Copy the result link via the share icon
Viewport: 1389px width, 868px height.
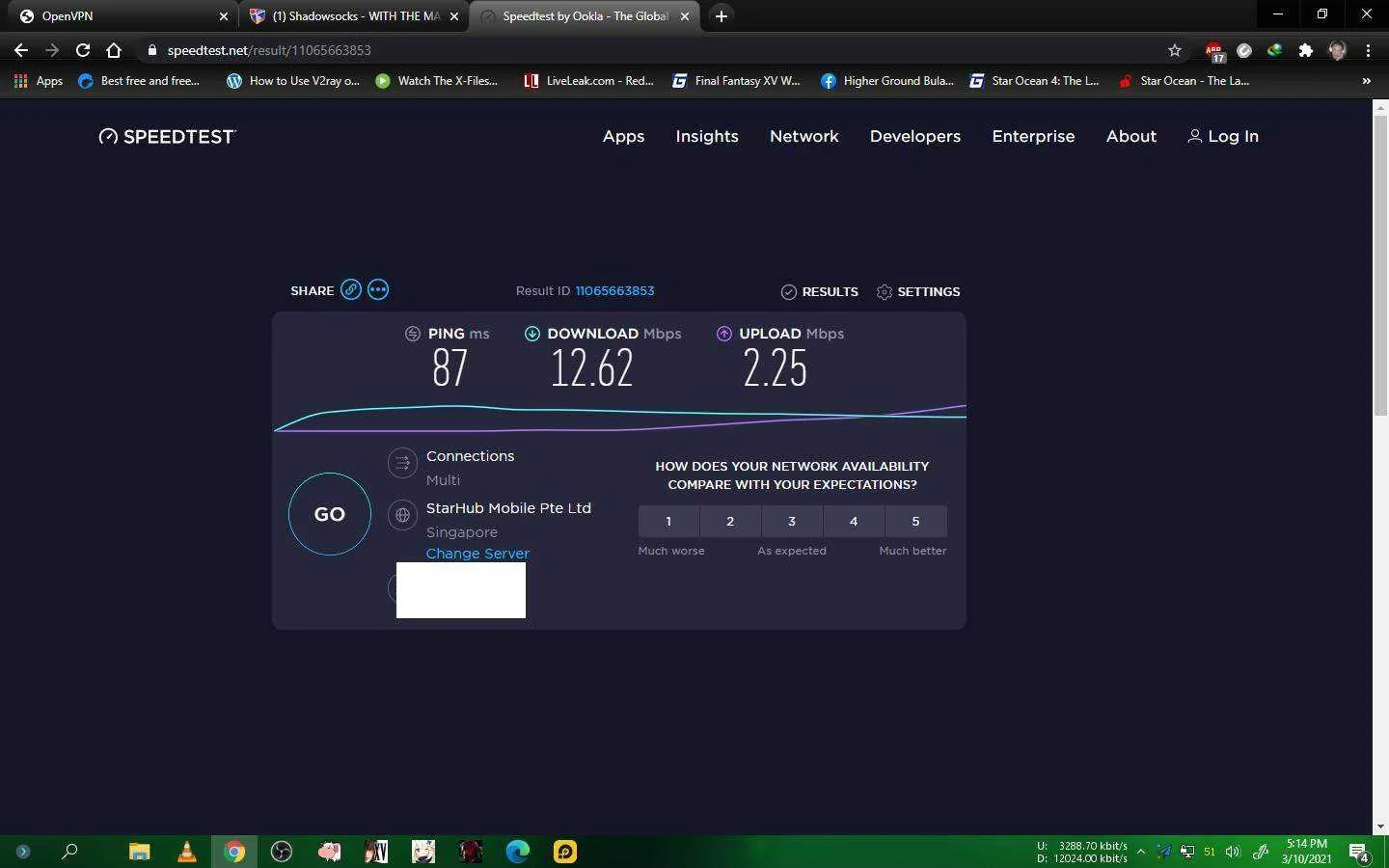tap(351, 289)
